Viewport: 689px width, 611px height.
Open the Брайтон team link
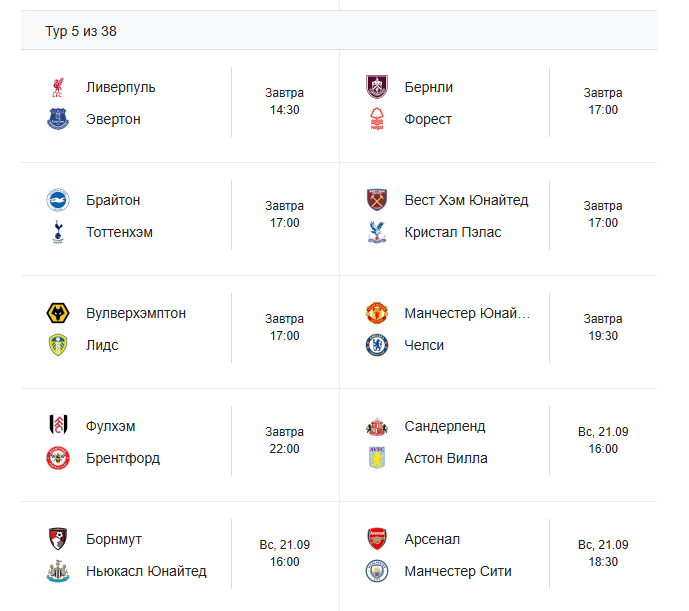click(x=113, y=200)
